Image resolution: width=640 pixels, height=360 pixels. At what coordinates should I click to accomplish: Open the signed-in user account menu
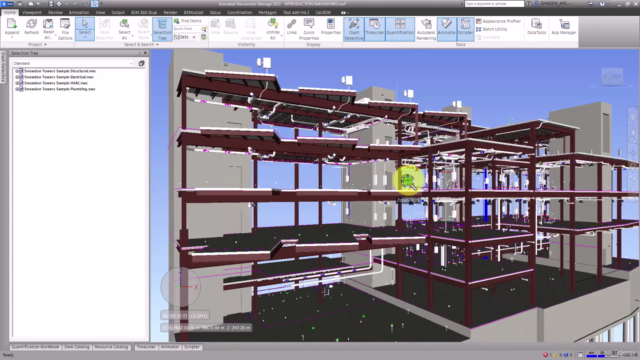[553, 4]
